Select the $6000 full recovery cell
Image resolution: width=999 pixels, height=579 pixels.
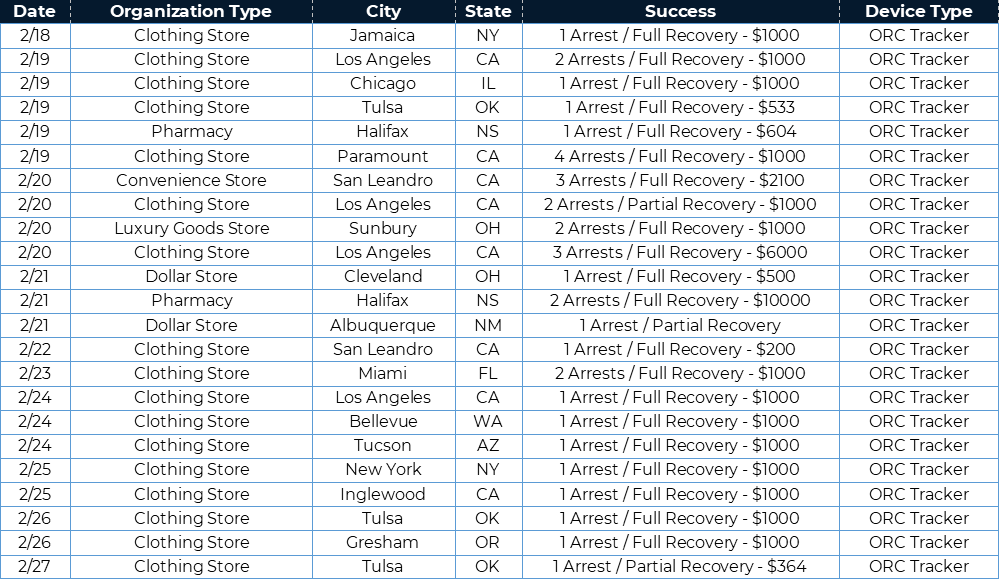[680, 252]
